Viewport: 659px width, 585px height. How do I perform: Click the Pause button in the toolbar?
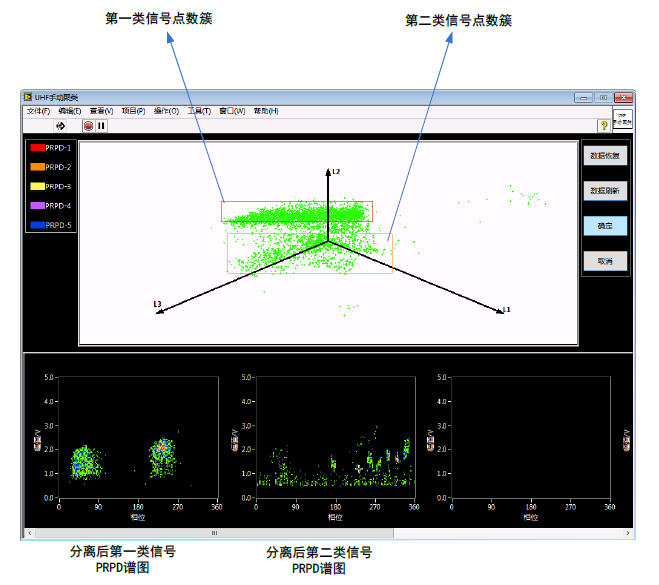(102, 126)
